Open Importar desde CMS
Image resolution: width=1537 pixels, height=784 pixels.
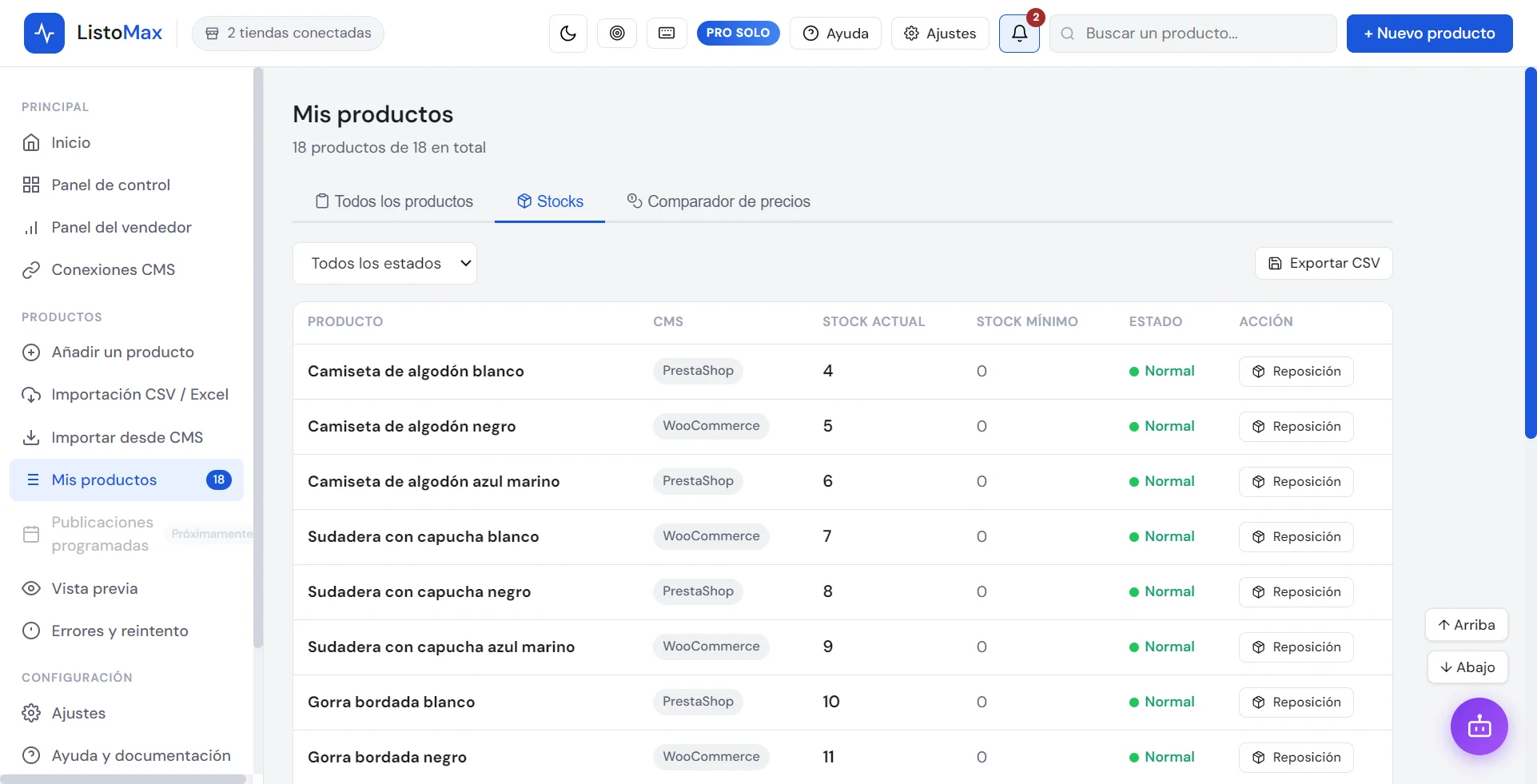click(x=127, y=437)
